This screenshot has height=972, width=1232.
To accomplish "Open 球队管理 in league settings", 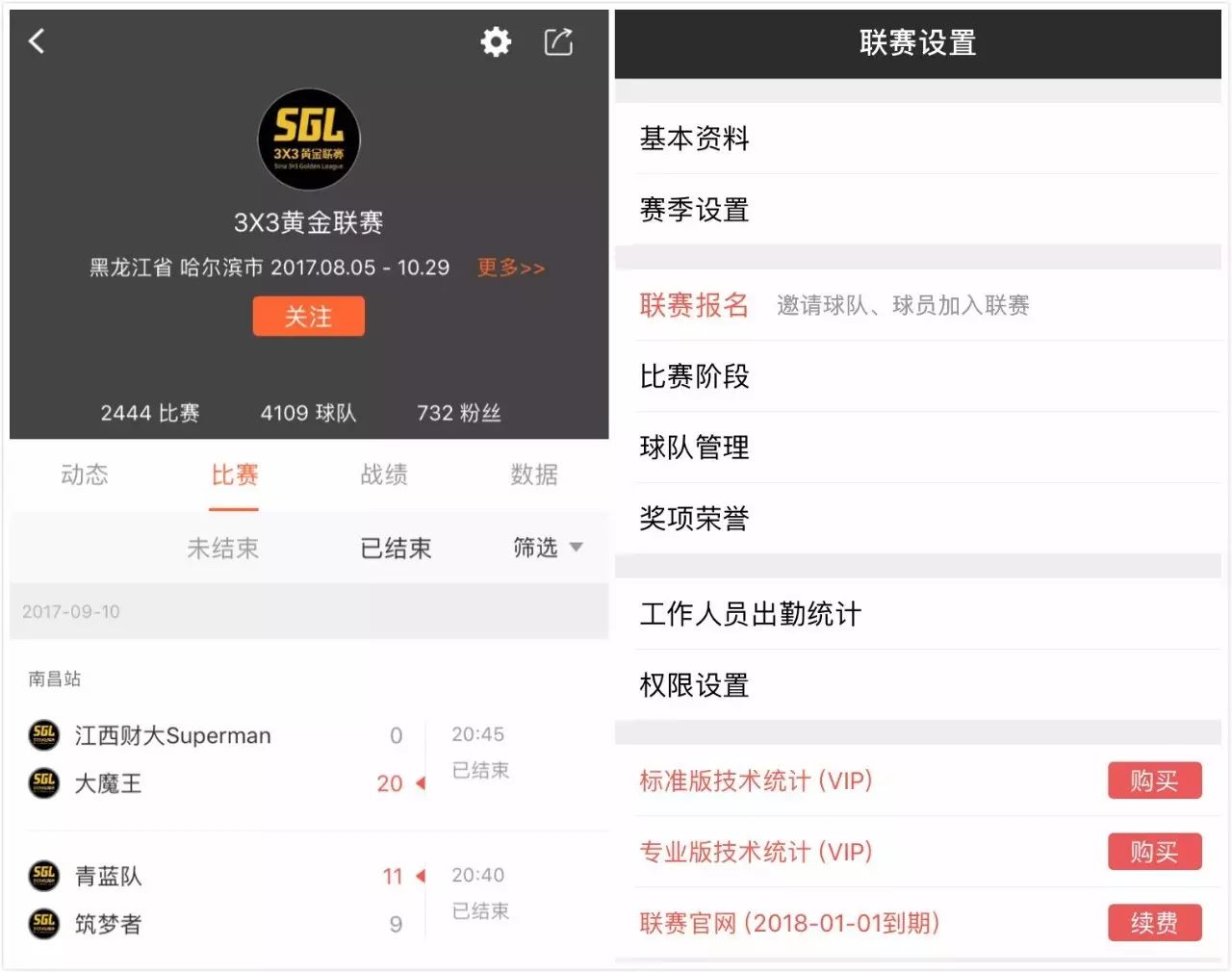I will [x=918, y=448].
